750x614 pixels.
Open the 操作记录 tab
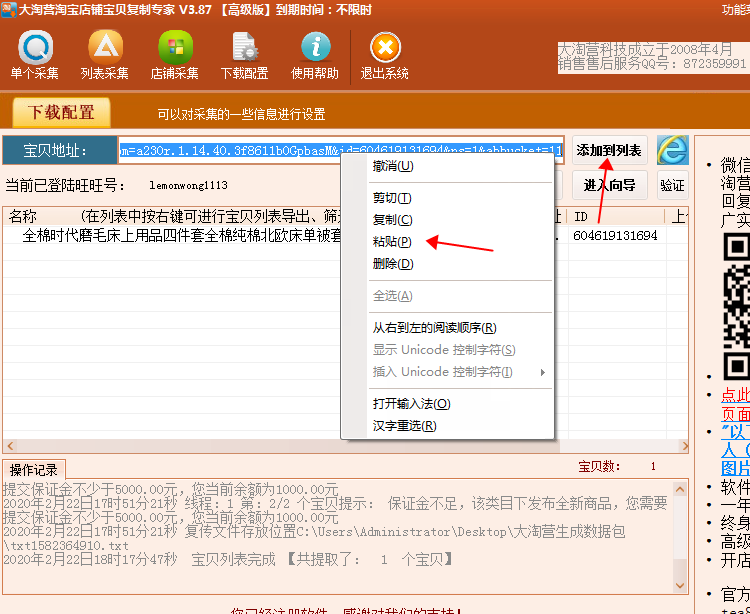pos(33,470)
